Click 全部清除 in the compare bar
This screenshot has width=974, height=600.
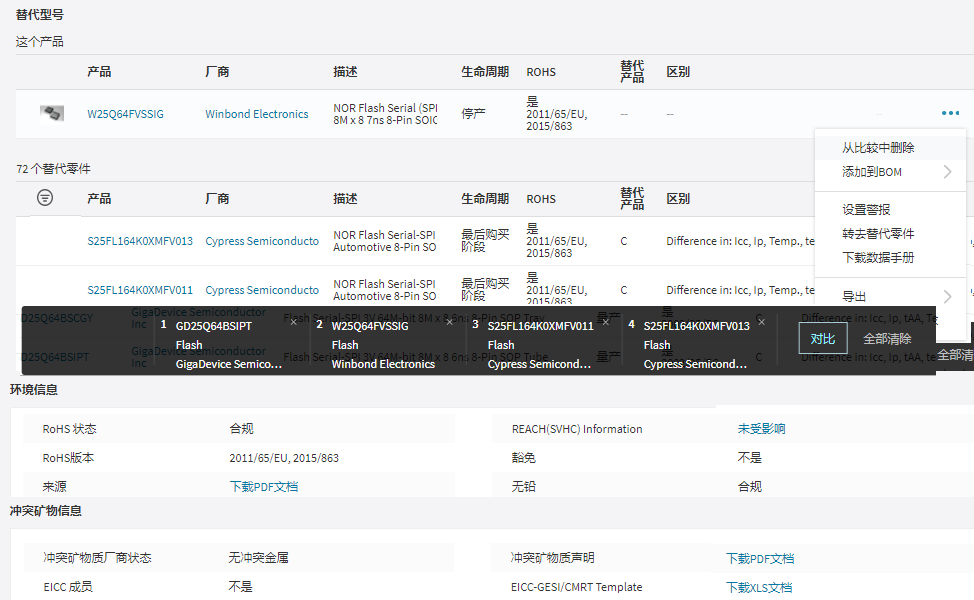coord(887,339)
